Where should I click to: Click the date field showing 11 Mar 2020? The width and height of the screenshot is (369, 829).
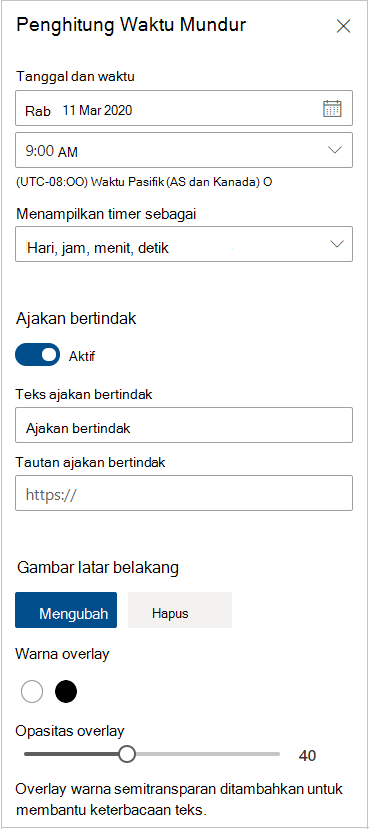coord(184,108)
